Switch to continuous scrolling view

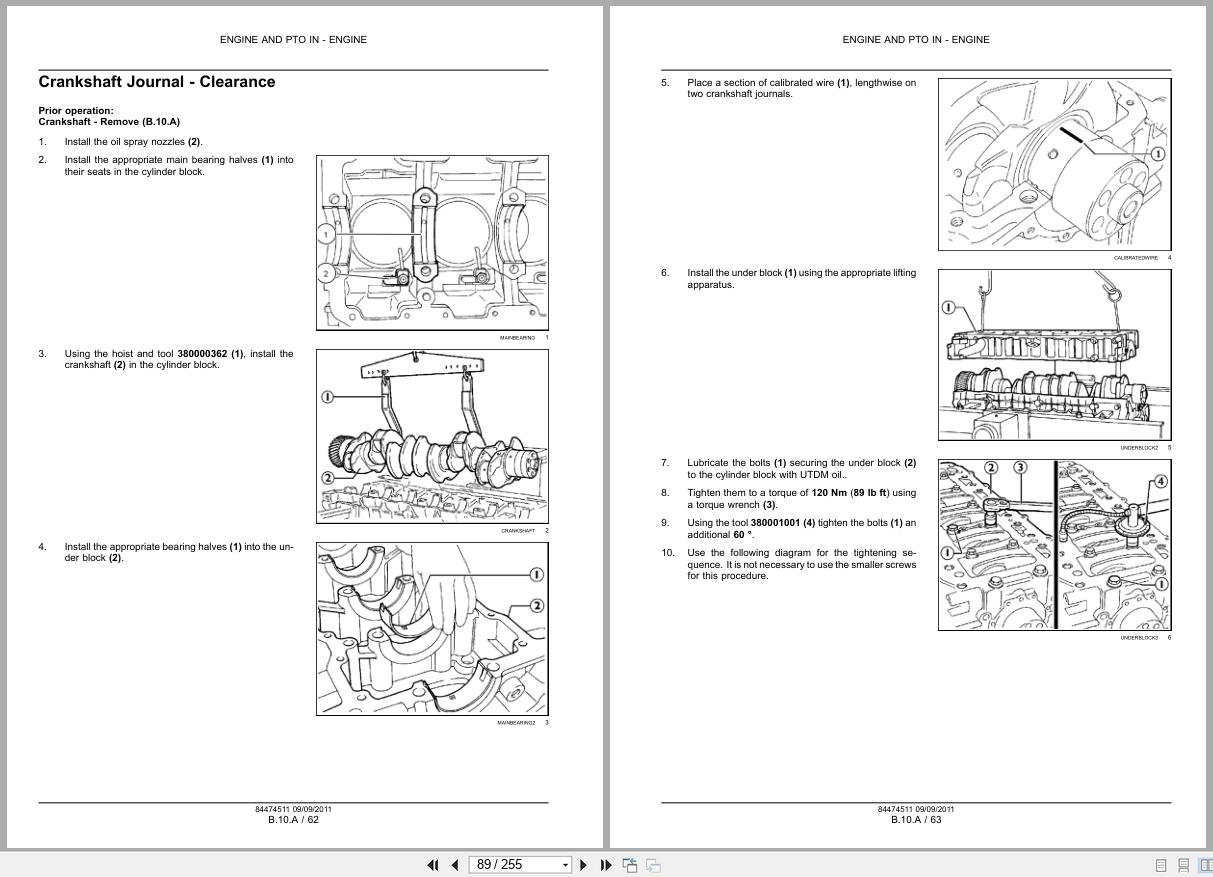1182,865
